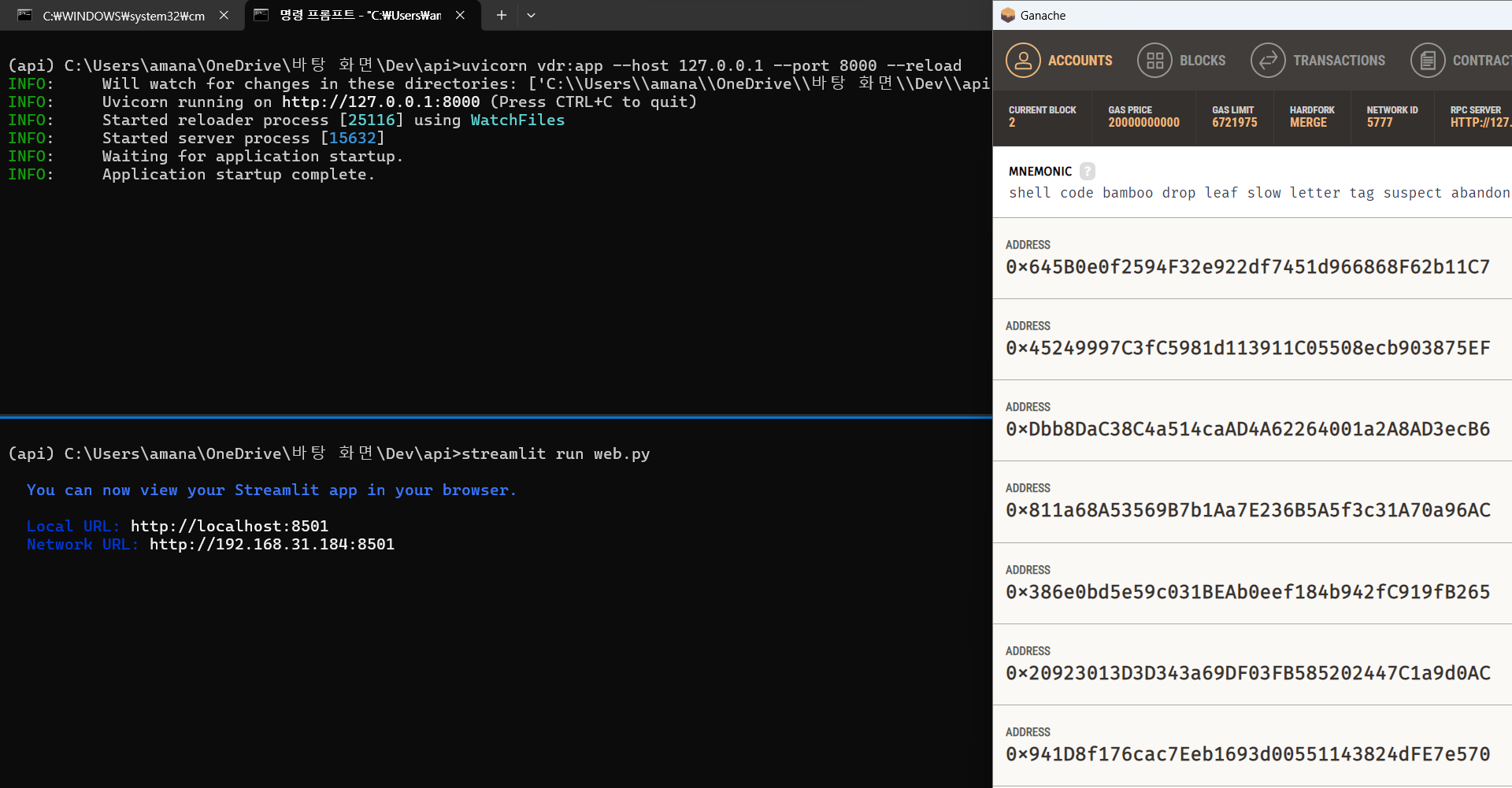1512x788 pixels.
Task: Select address 0xDbb8DaC38C4a514caAD4A62264001a2A8AD3ecB6
Action: tap(1247, 429)
